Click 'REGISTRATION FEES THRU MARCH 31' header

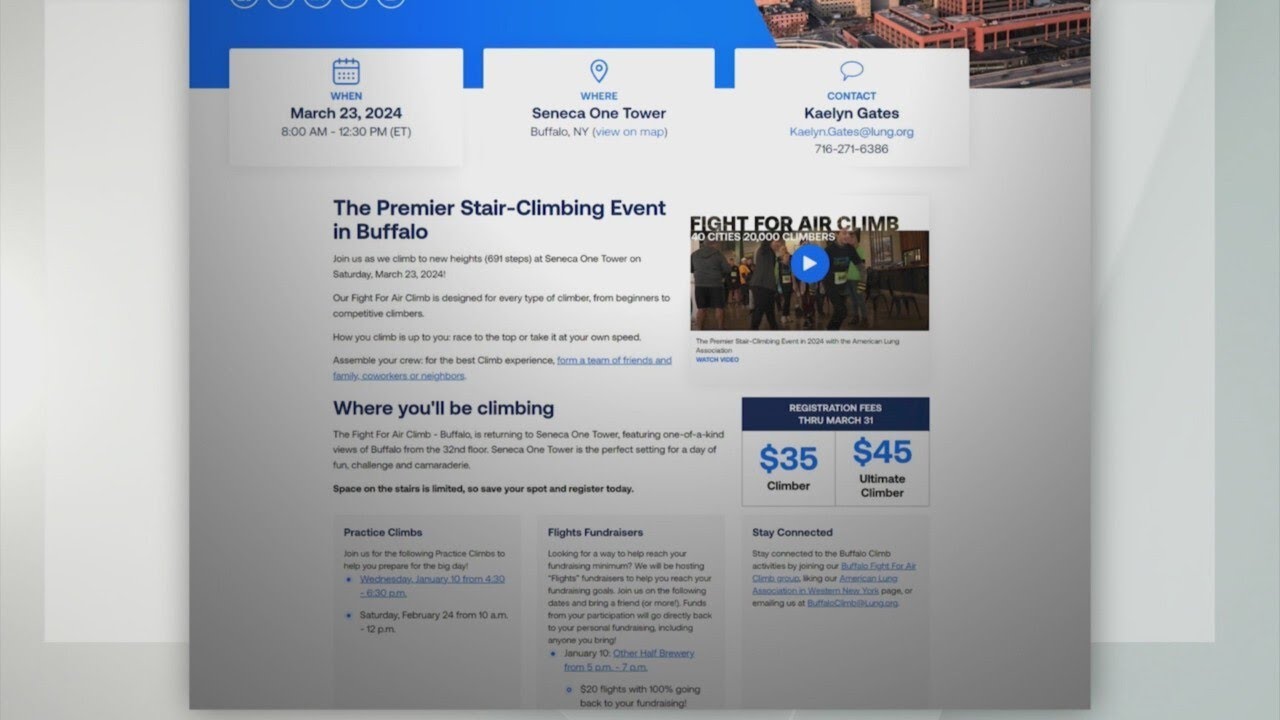[x=835, y=414]
